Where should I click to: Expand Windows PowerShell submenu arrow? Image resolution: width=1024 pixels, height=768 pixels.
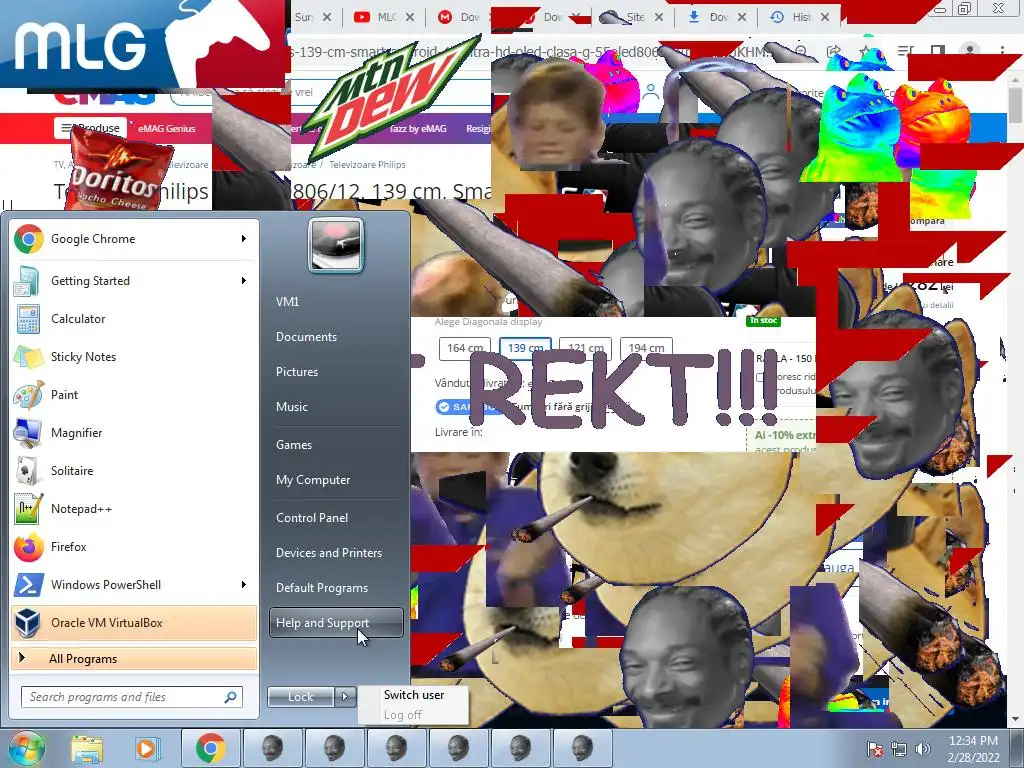click(x=244, y=584)
